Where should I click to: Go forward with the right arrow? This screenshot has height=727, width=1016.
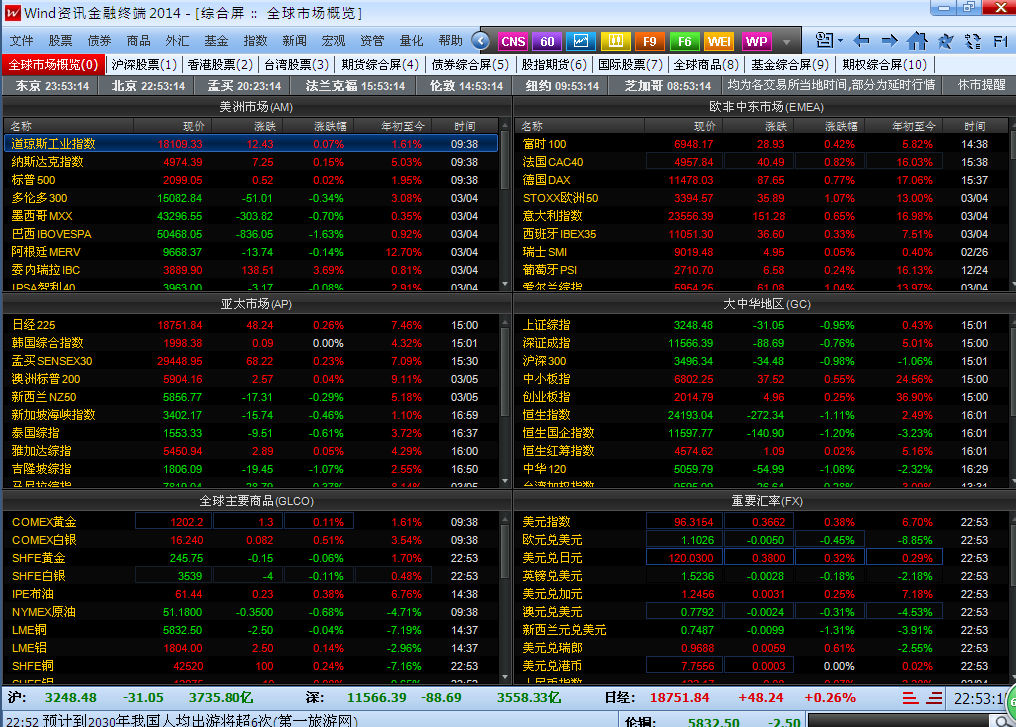pyautogui.click(x=890, y=41)
